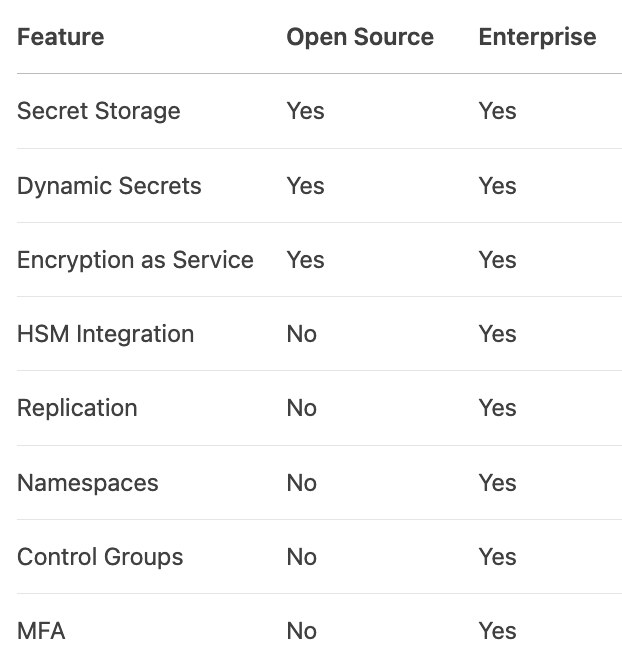Select the Namespaces feature cell
The width and height of the screenshot is (622, 664).
(88, 483)
